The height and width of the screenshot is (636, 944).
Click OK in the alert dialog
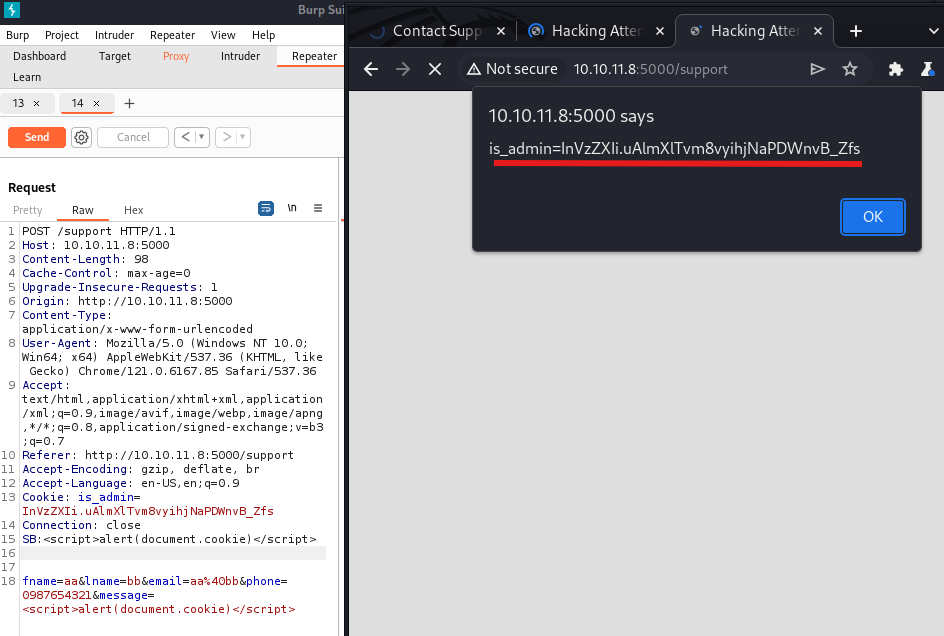tap(872, 217)
